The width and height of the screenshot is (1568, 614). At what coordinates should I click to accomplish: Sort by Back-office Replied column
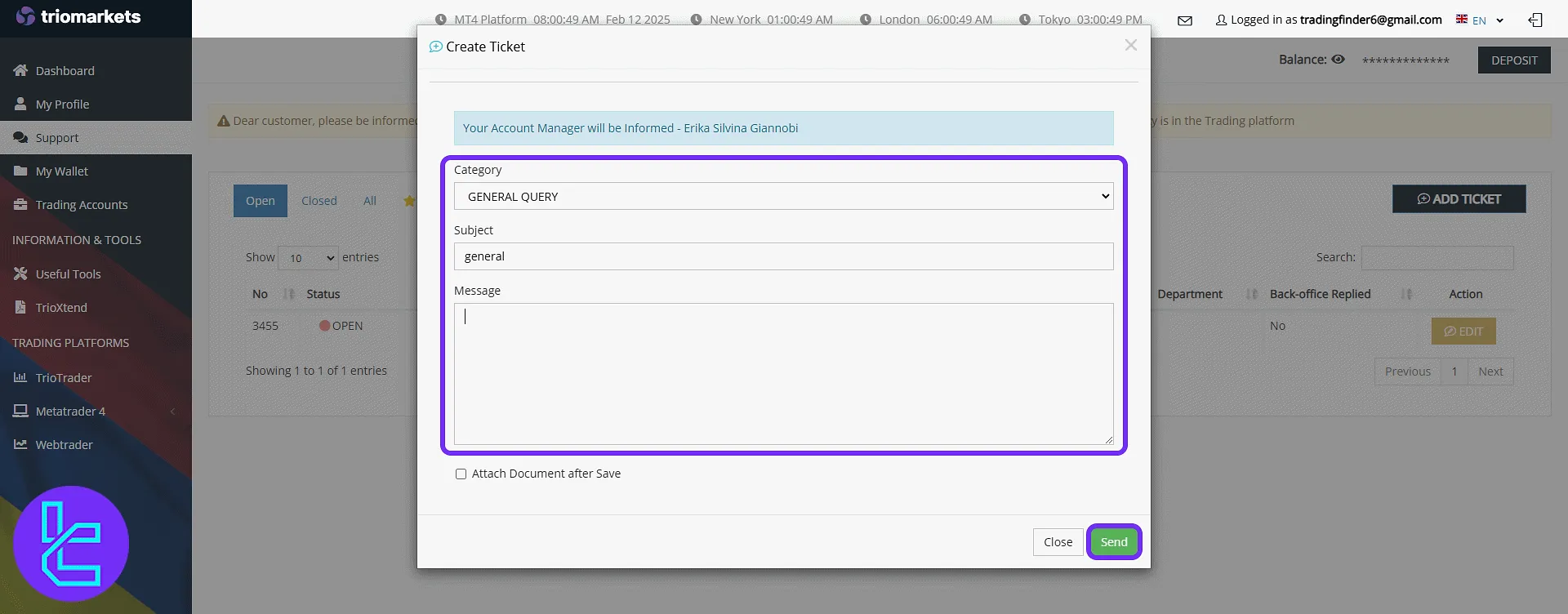click(1339, 294)
